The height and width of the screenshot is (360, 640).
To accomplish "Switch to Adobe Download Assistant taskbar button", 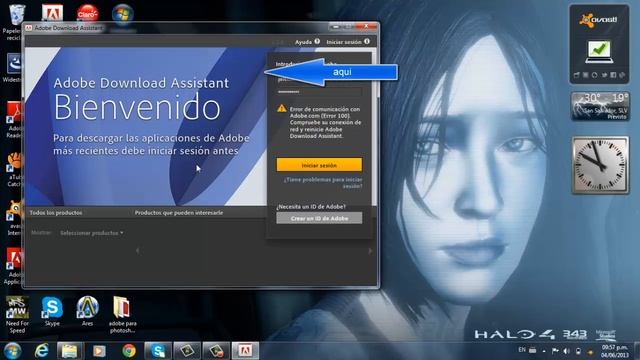I will (245, 351).
